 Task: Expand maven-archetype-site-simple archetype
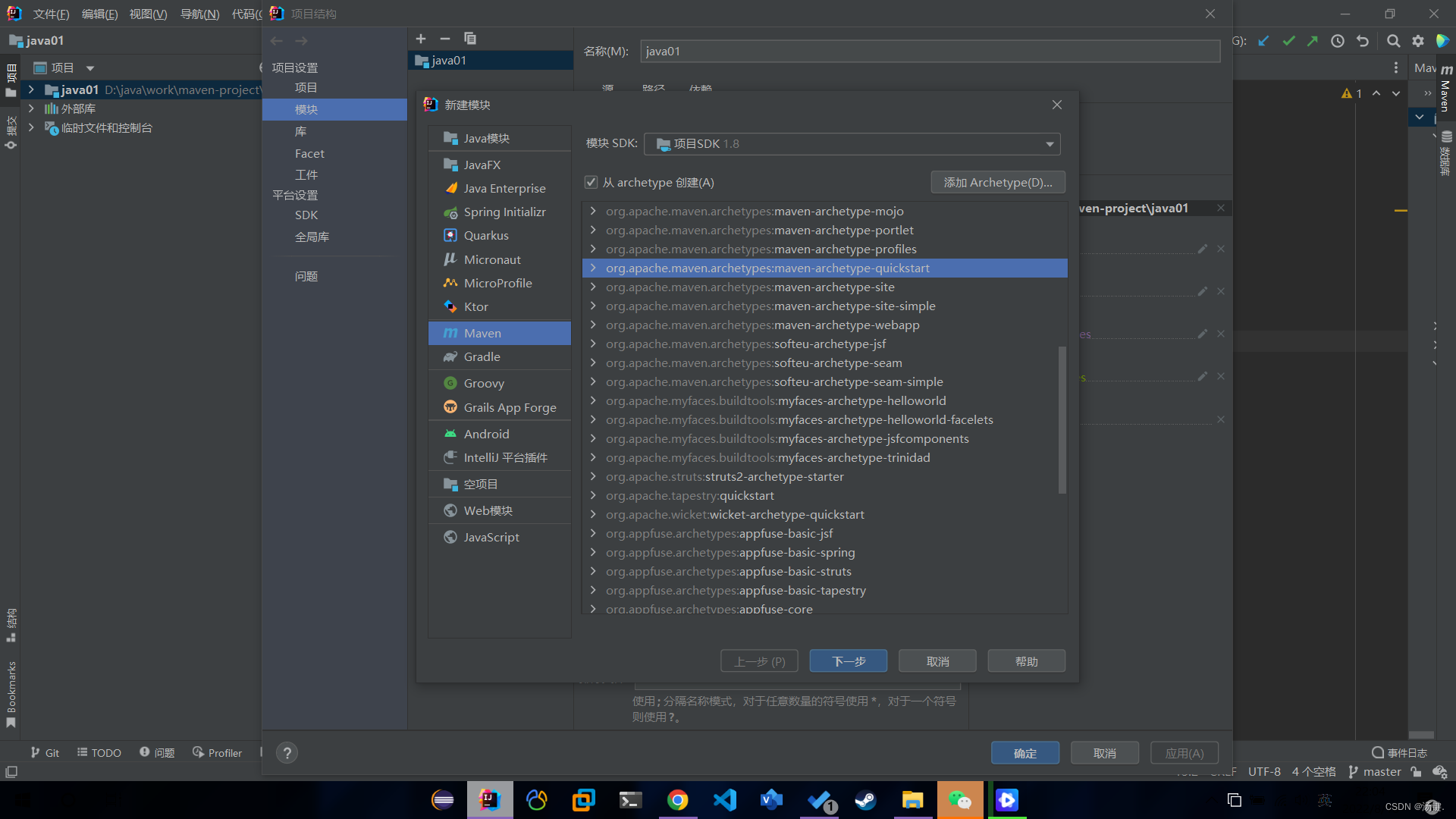pyautogui.click(x=593, y=306)
